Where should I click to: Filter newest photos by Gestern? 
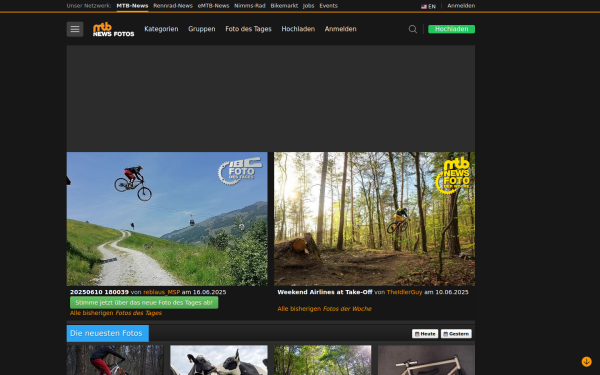(456, 334)
